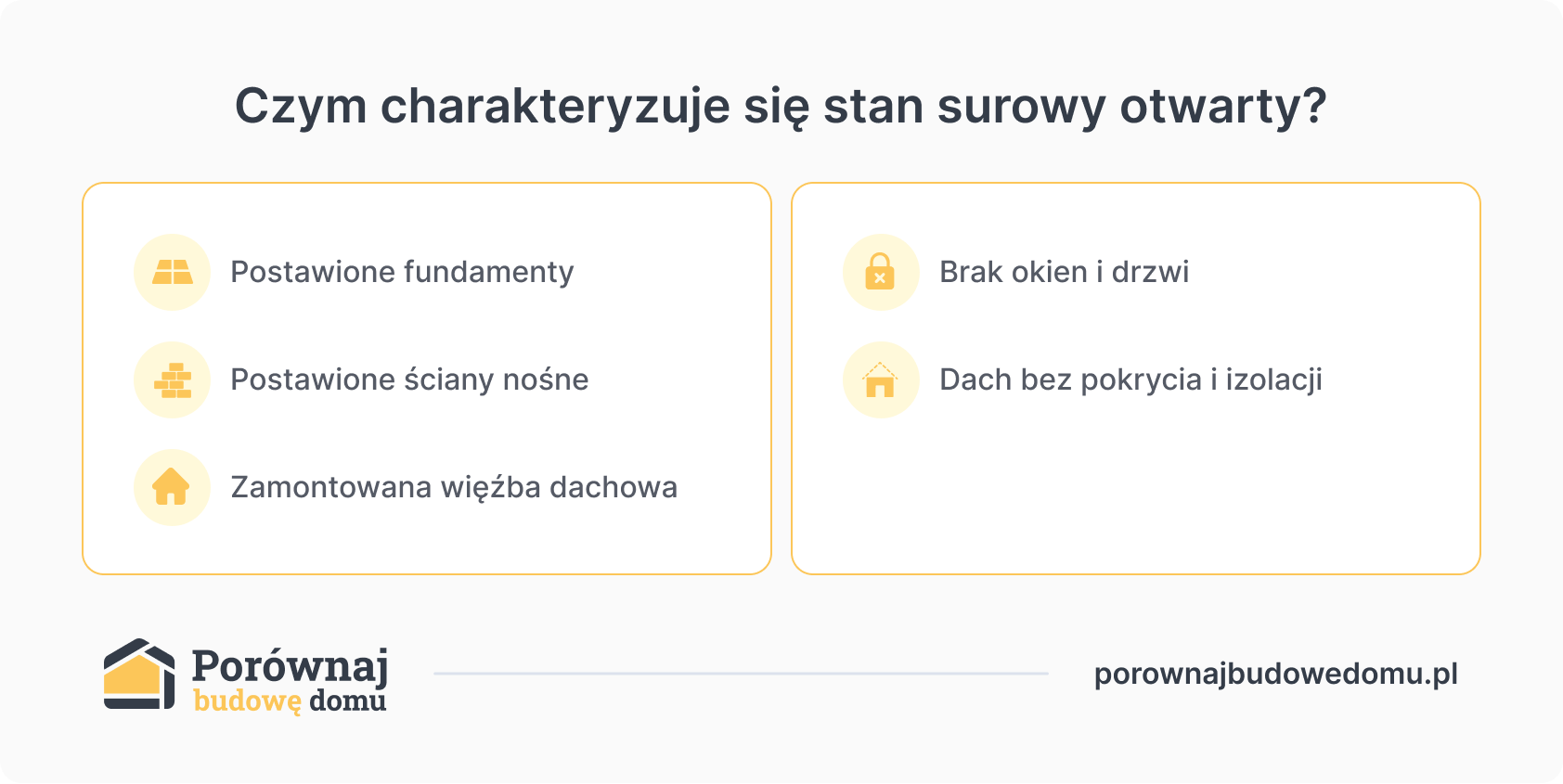Screen dimensions: 1563x784
Task: Click the 'budowę domu' logo subtitle
Action: 290,700
